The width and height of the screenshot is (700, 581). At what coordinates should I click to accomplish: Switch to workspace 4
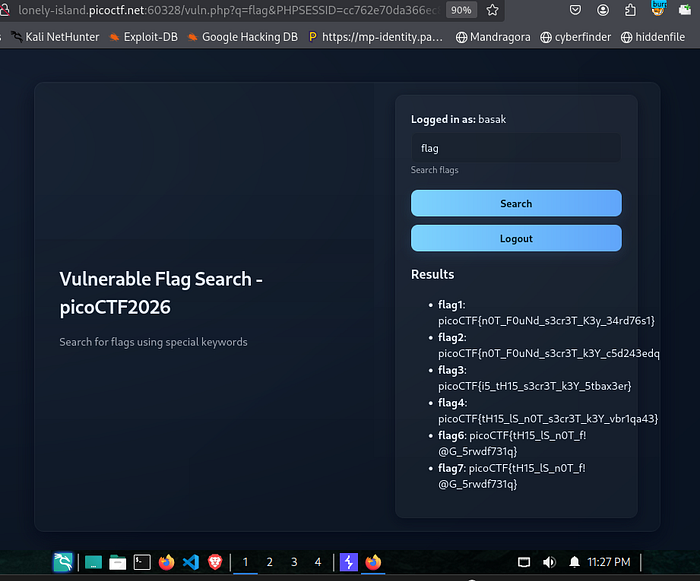click(318, 562)
